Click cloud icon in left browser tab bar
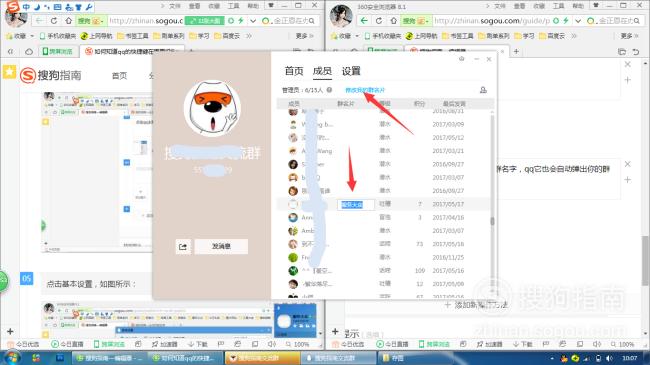650x365 pixels. 29,52
